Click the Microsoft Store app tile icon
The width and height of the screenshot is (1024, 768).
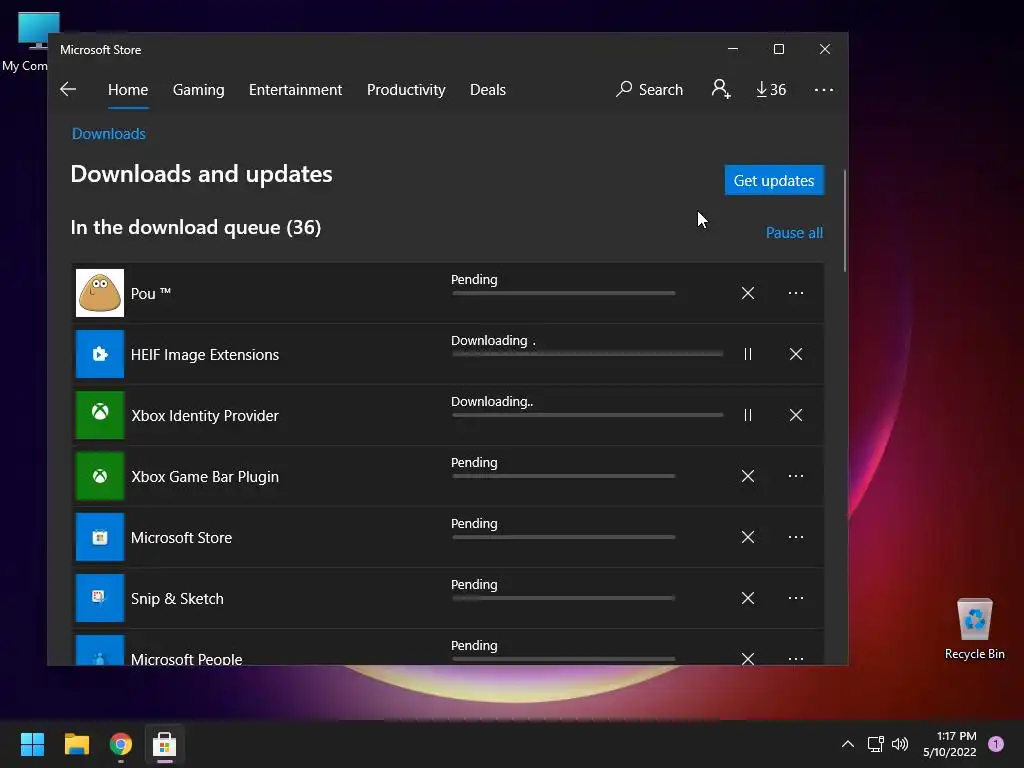point(100,537)
